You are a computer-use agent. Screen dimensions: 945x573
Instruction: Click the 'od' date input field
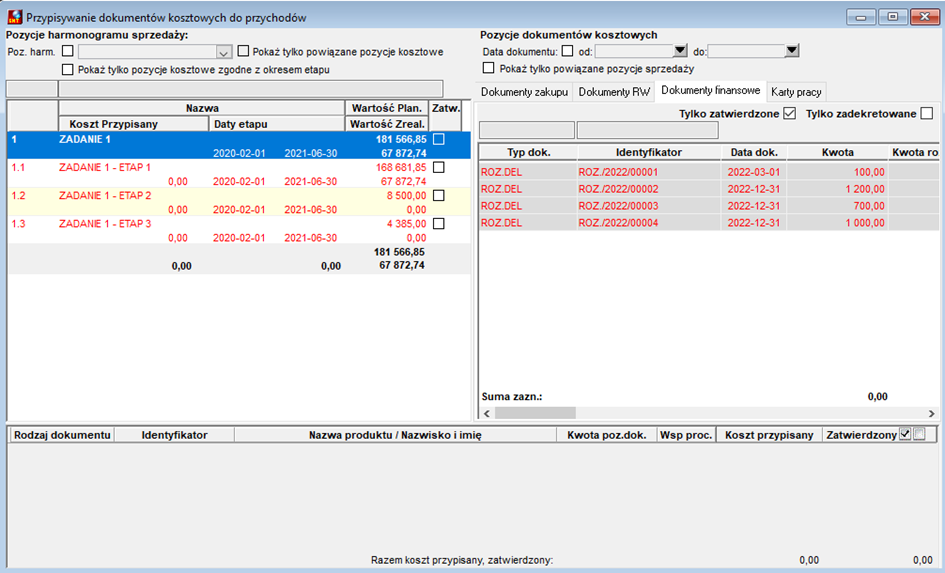634,52
